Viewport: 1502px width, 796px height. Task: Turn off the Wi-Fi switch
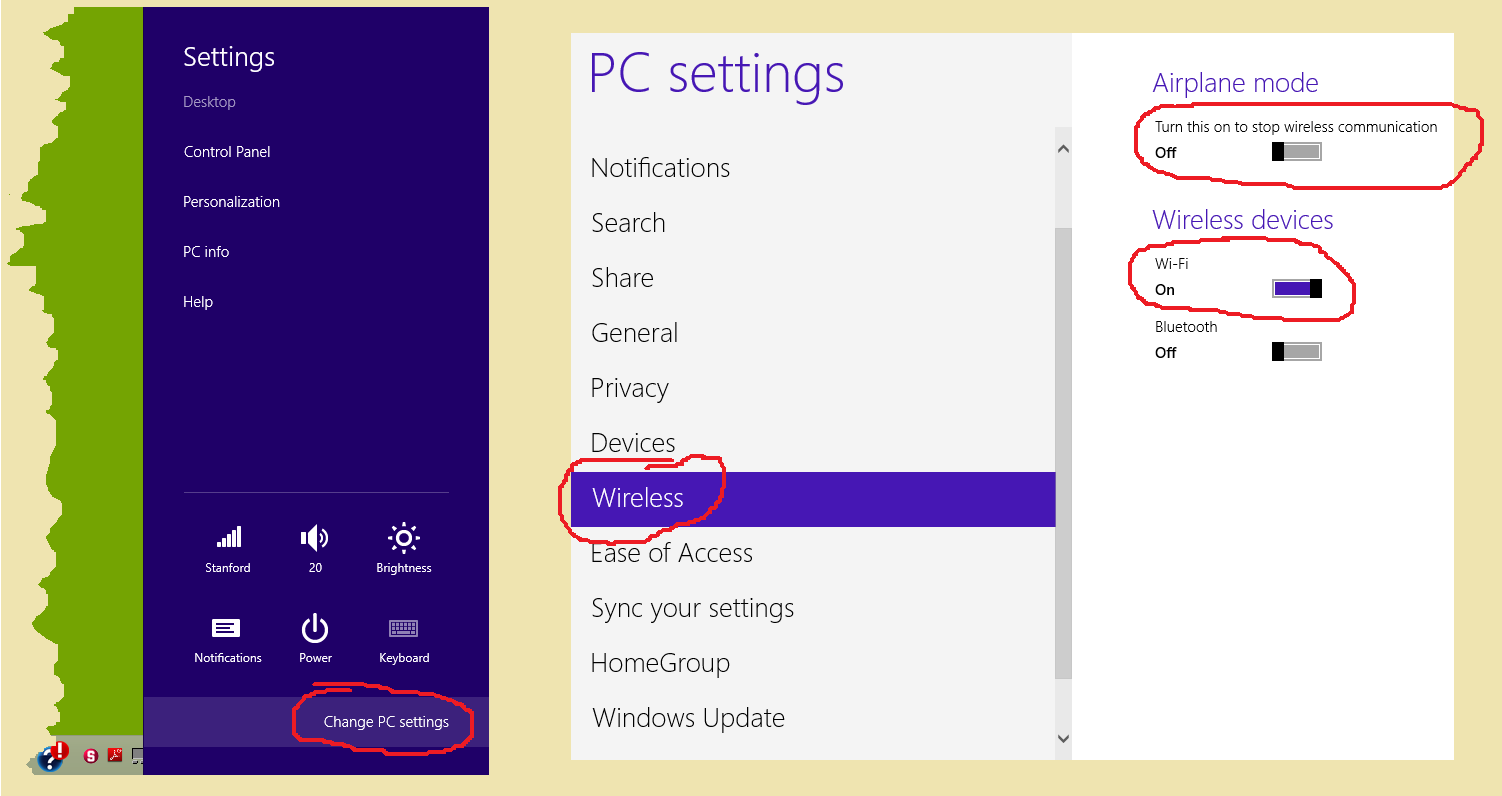tap(1296, 289)
